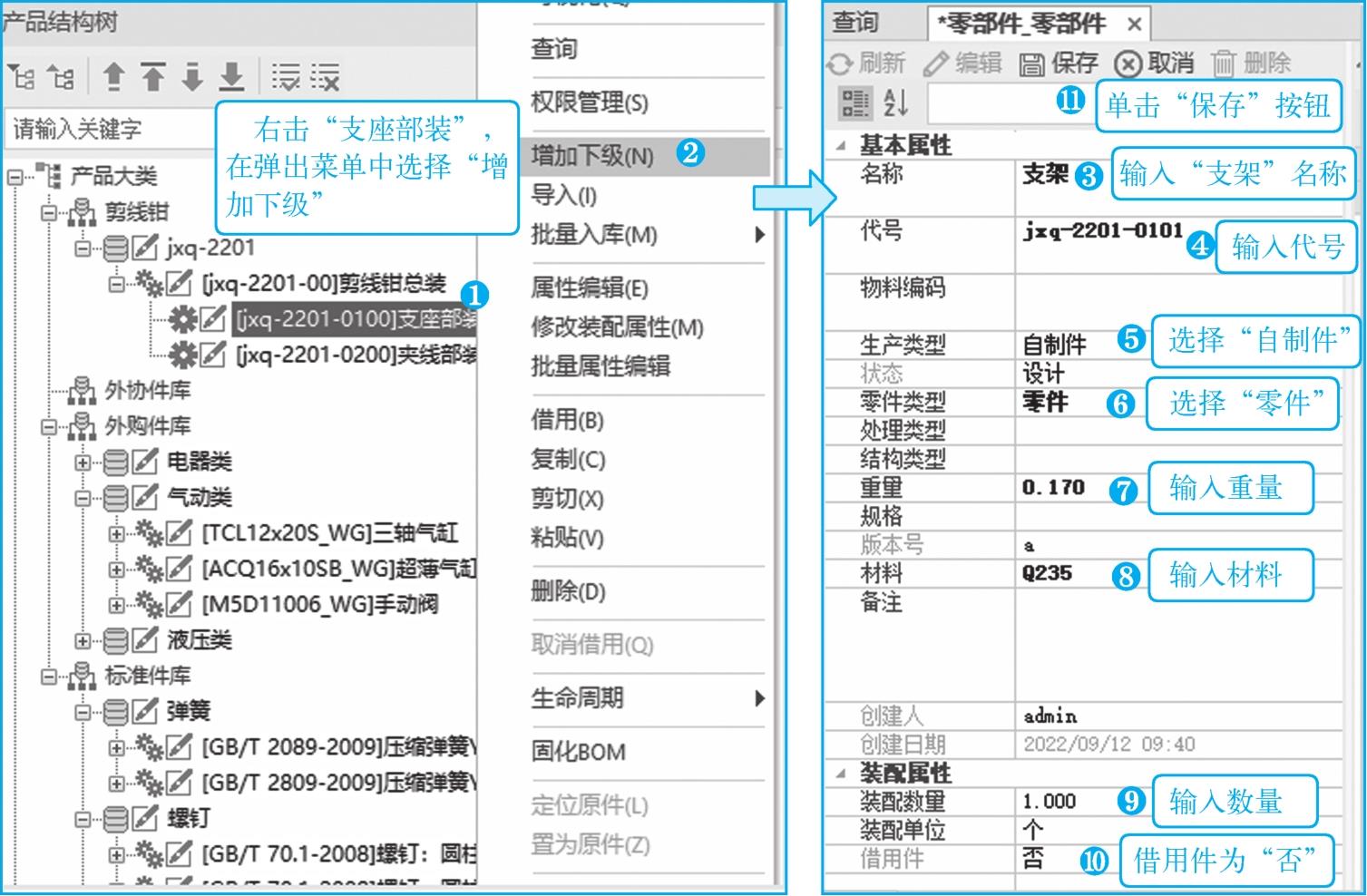Screen dimensions: 1367x896
Task: Click the 删除 button in the property toolbar
Action: pos(1251,63)
